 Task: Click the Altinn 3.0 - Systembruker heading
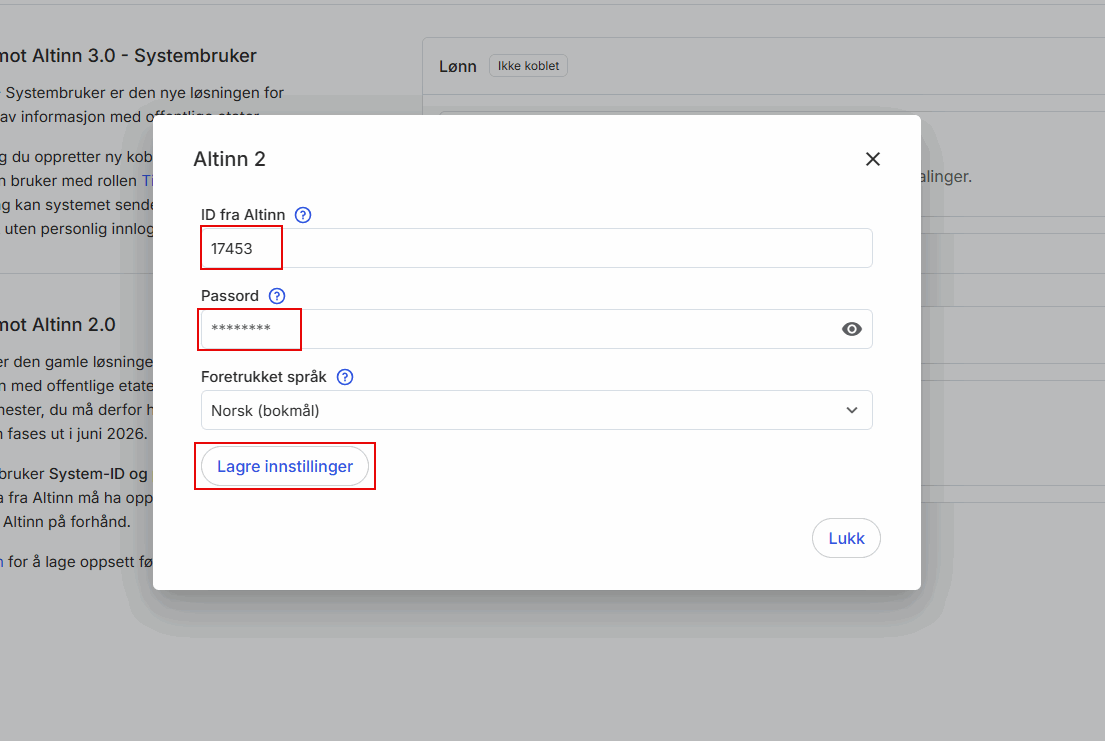pos(128,56)
